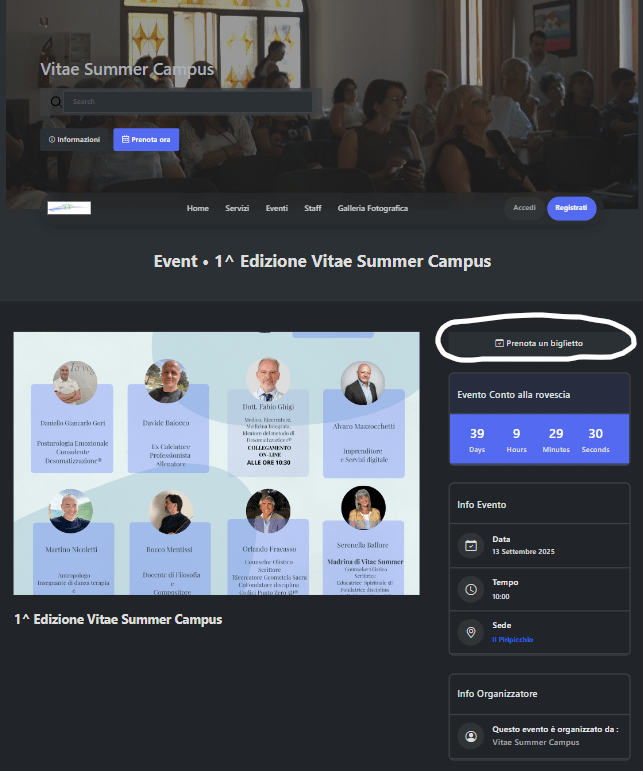Open the Servizi menu item
The height and width of the screenshot is (771, 643).
[237, 208]
